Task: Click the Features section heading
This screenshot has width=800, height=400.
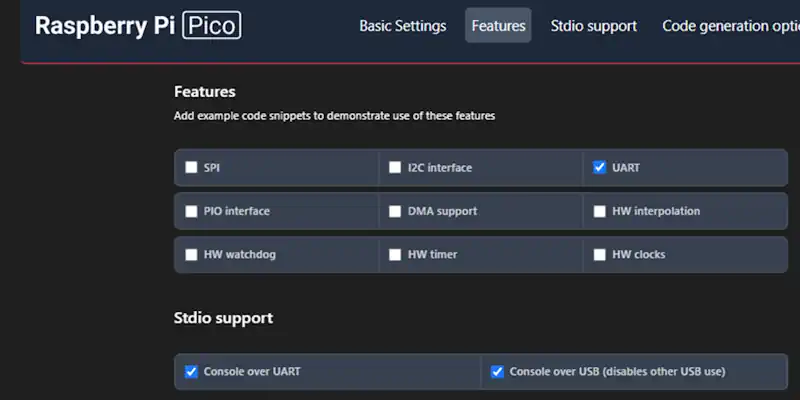Action: click(205, 92)
